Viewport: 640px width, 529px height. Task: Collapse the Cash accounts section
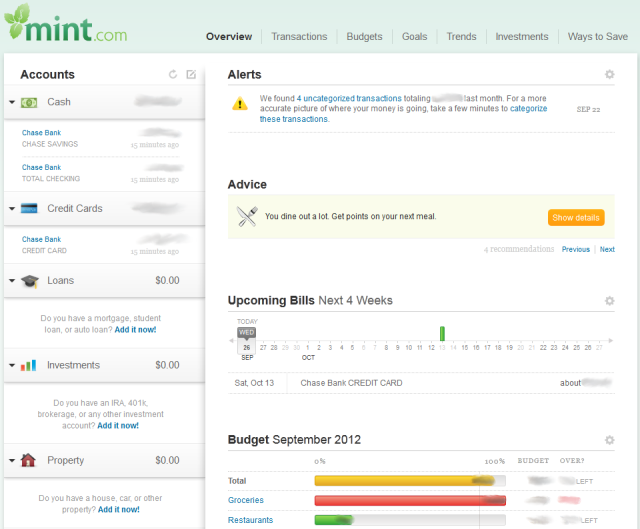[x=12, y=102]
